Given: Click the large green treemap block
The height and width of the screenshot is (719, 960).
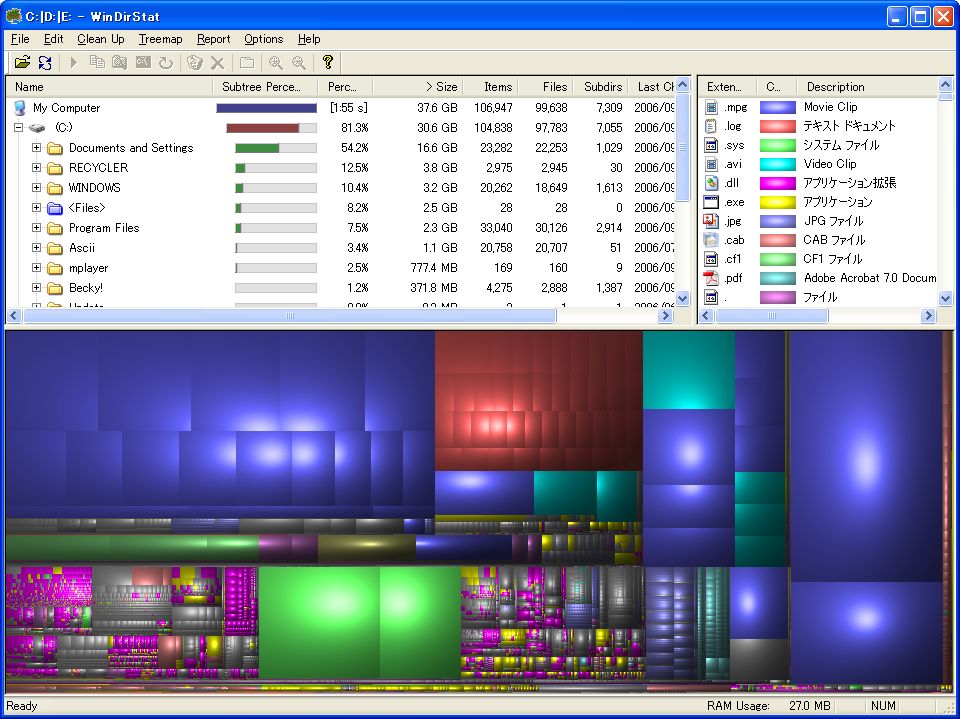Looking at the screenshot, I should click(x=359, y=622).
